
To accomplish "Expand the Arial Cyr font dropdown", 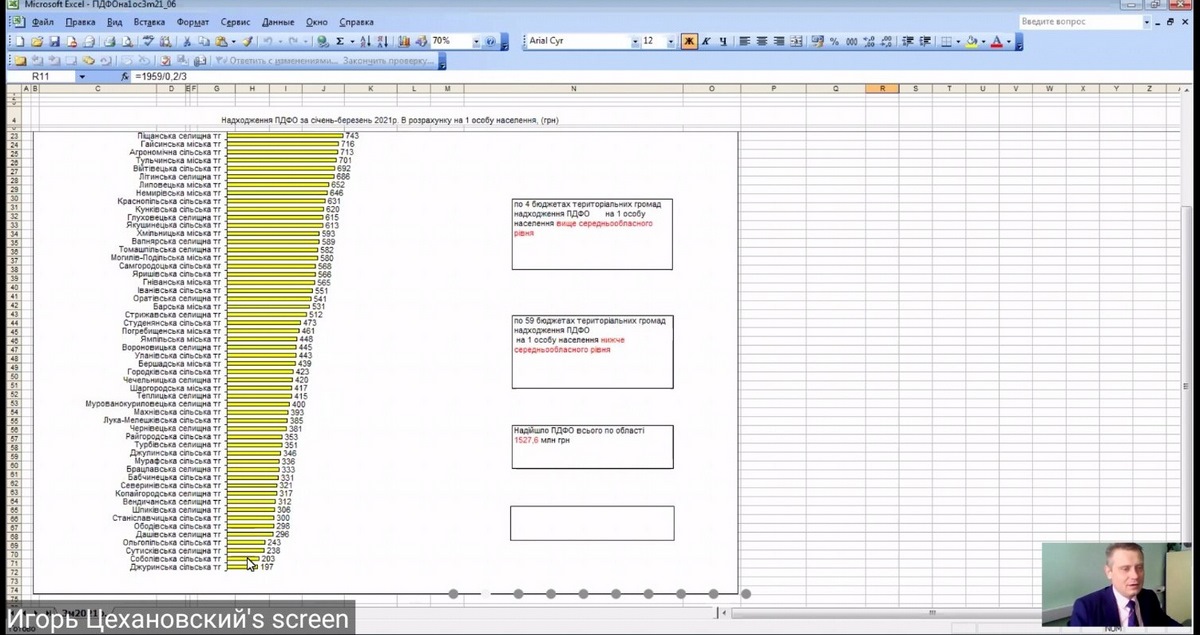I will pyautogui.click(x=635, y=41).
